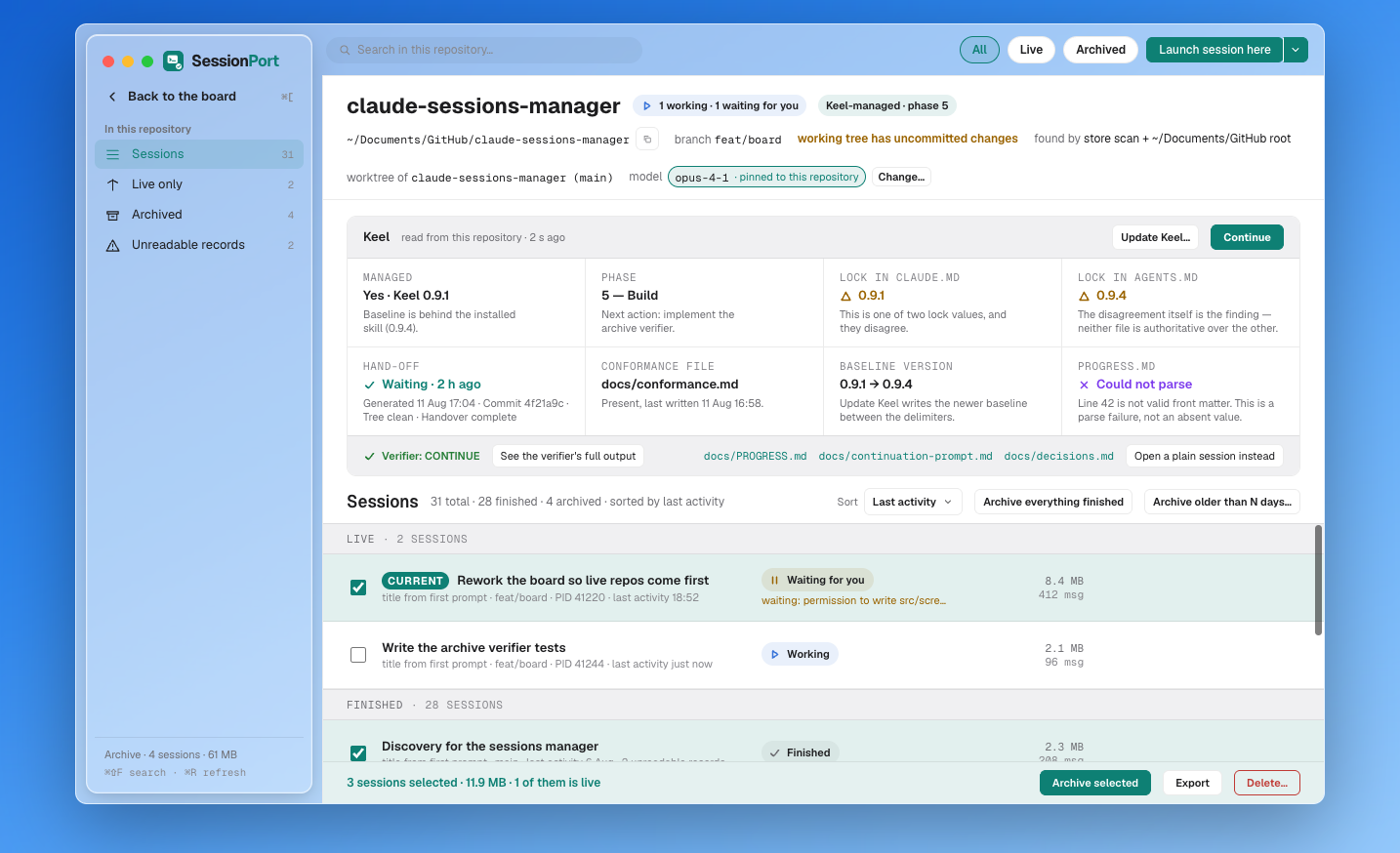
Task: Click the Export button
Action: point(1192,783)
